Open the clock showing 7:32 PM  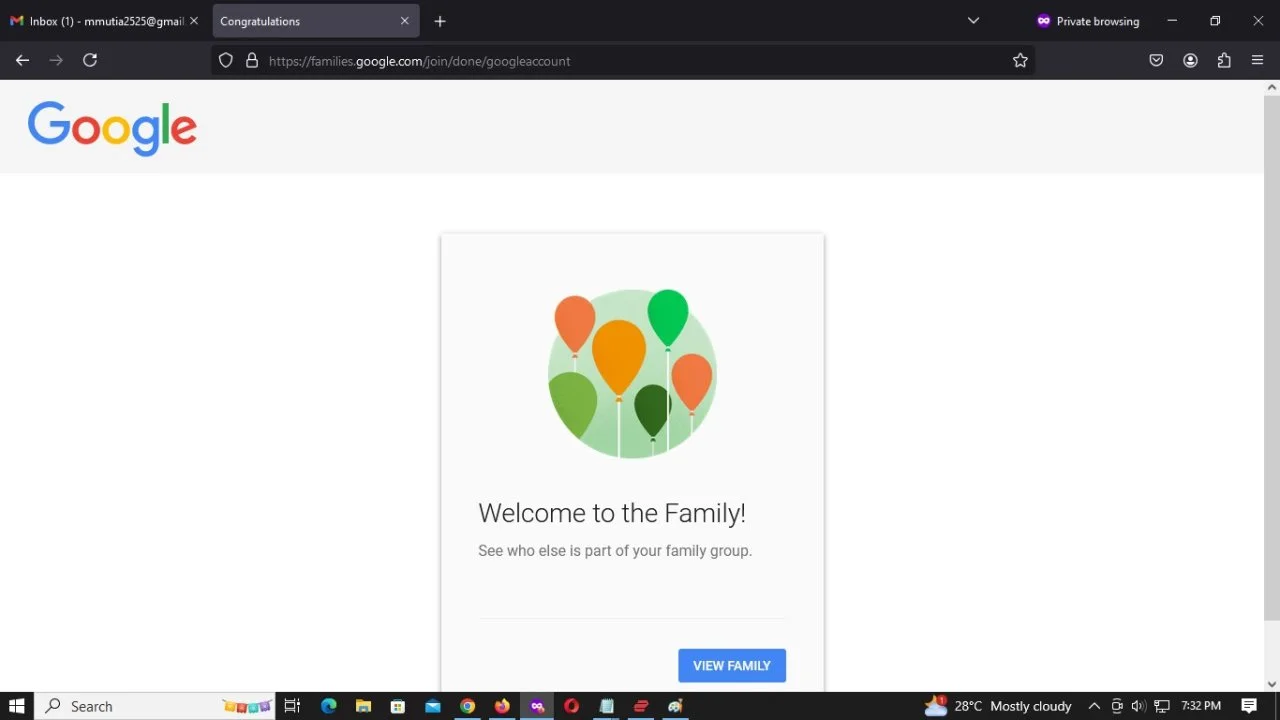(x=1201, y=706)
